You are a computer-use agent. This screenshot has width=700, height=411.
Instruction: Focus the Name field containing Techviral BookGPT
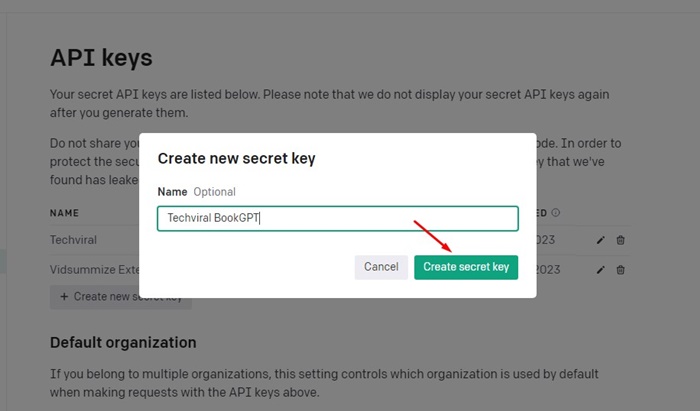click(x=338, y=218)
